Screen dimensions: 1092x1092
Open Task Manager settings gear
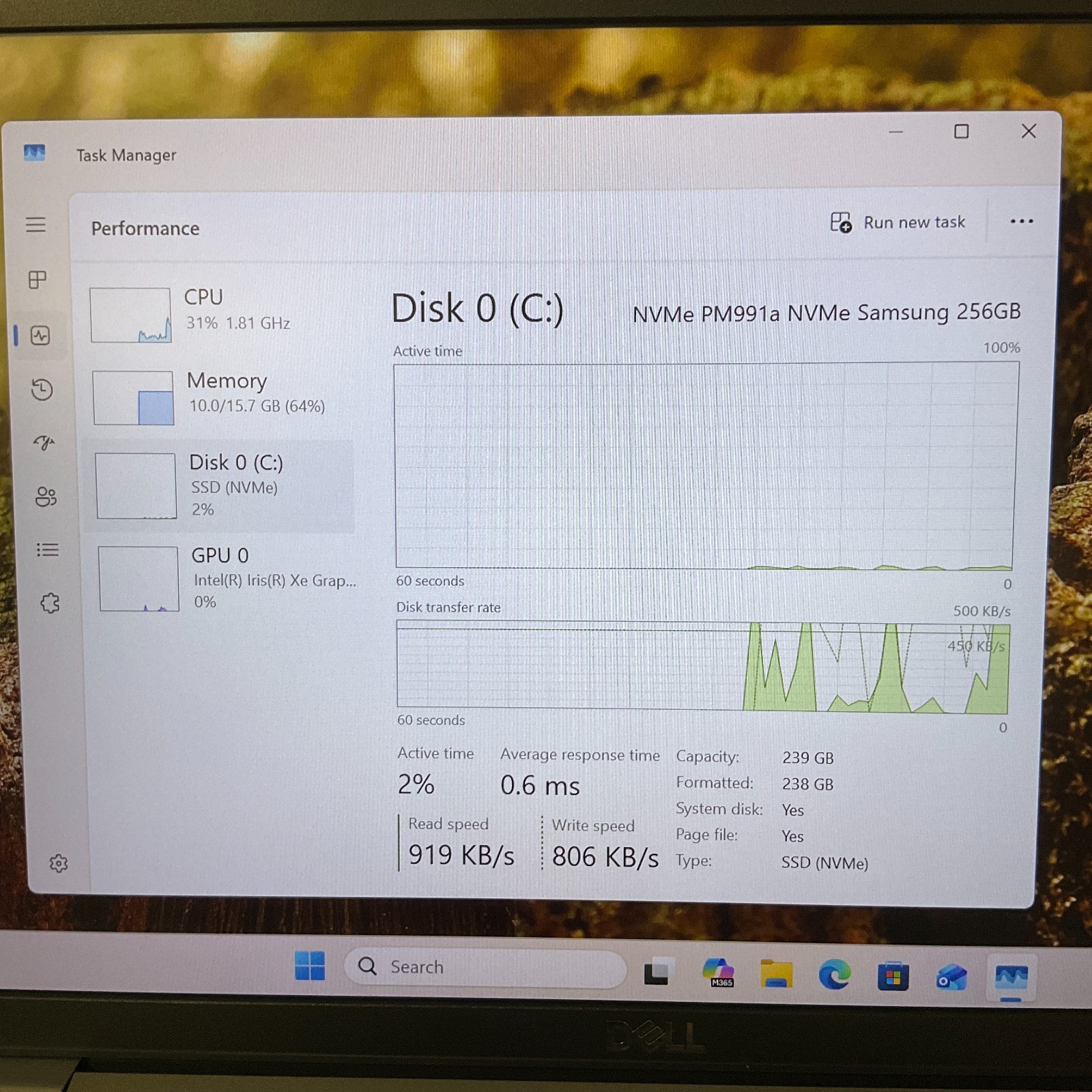(x=59, y=863)
